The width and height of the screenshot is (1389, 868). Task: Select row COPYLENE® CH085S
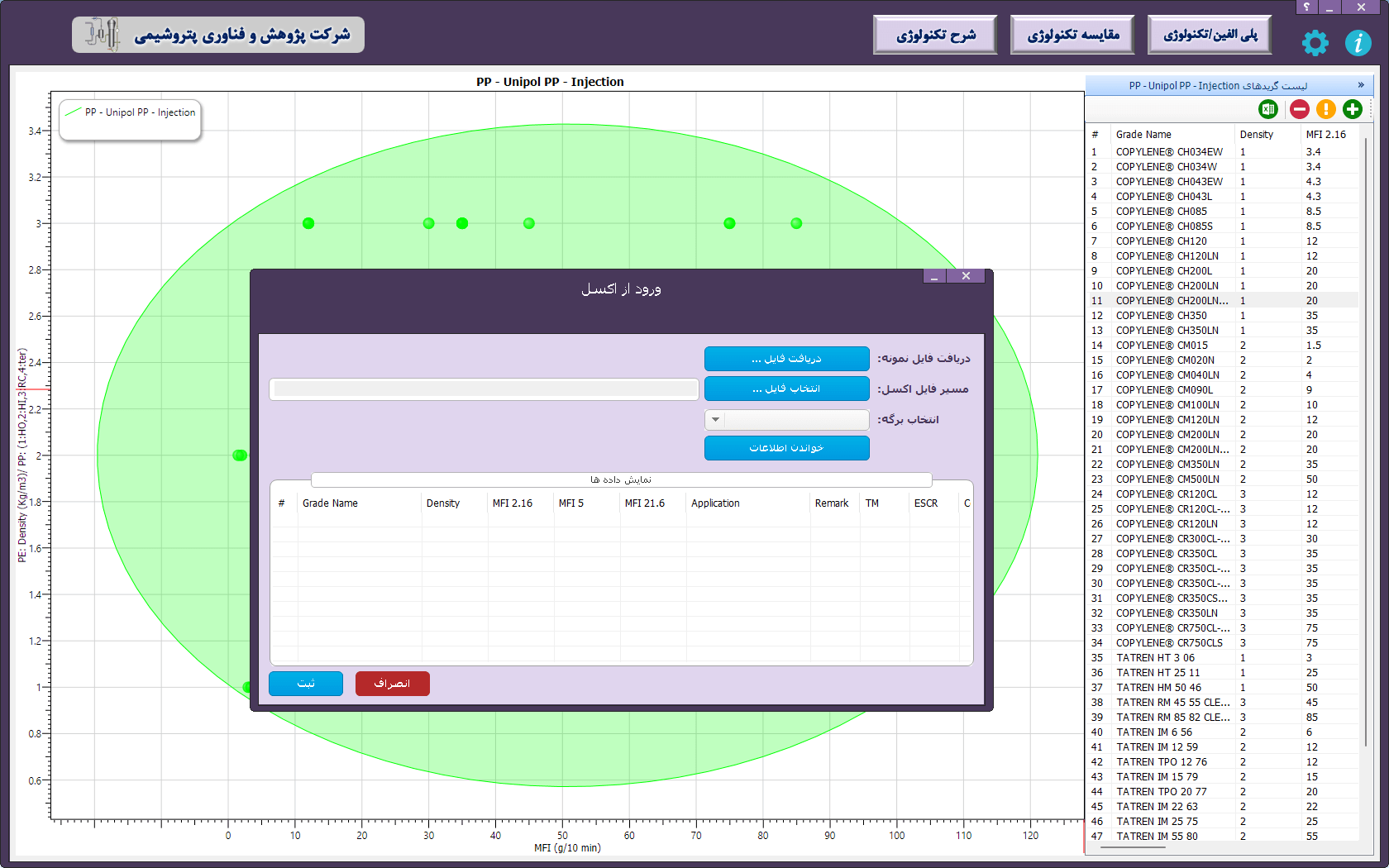tap(1224, 227)
